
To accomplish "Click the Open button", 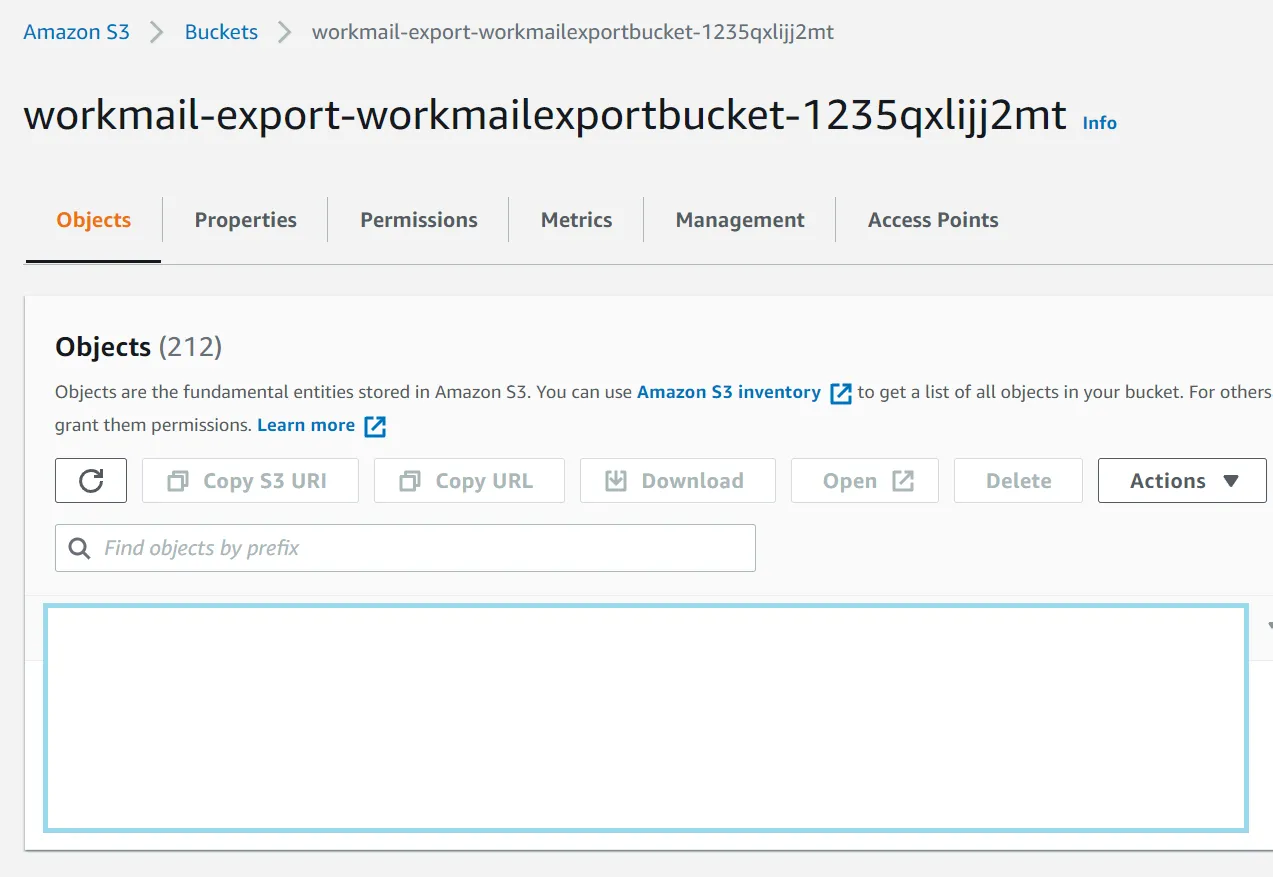I will tap(865, 480).
